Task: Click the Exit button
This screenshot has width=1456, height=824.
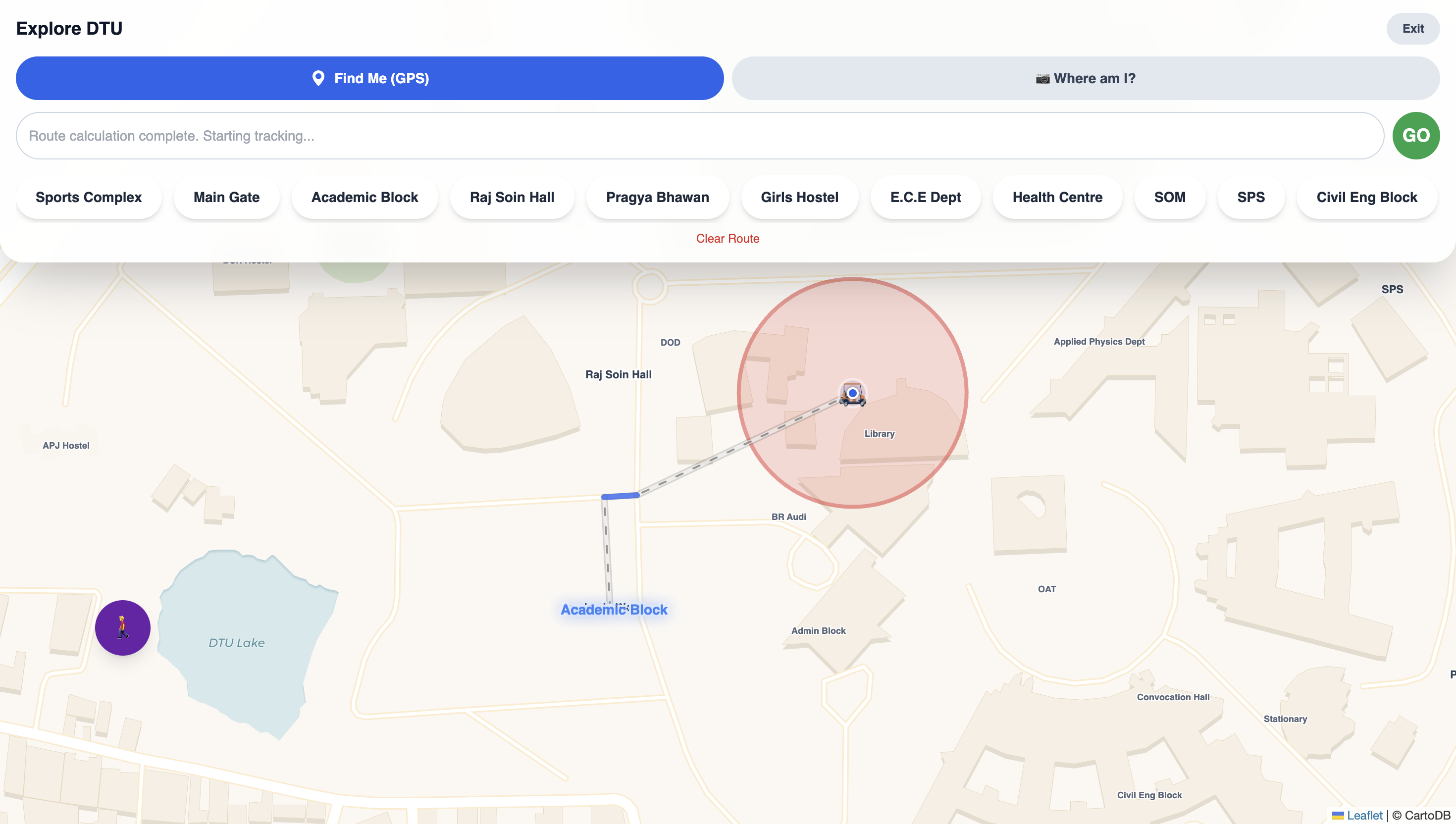Action: click(x=1412, y=28)
